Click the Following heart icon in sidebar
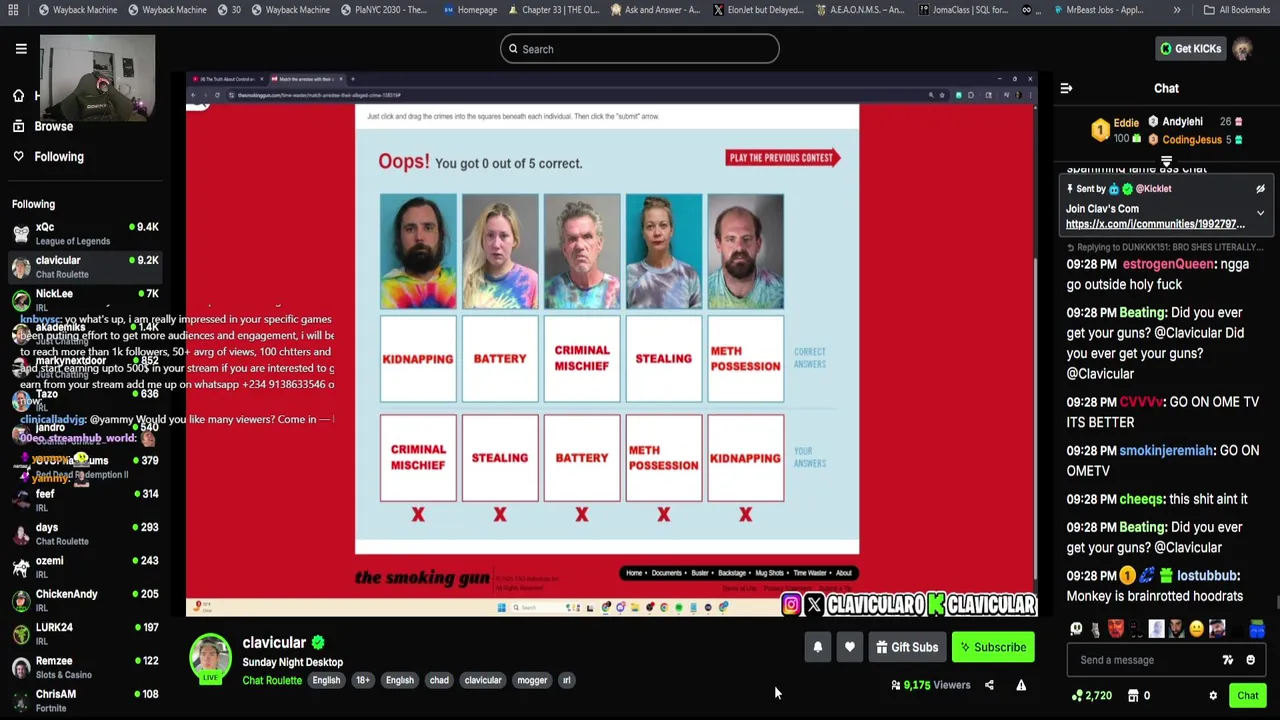Screen dimensions: 1280x720 tap(18, 156)
